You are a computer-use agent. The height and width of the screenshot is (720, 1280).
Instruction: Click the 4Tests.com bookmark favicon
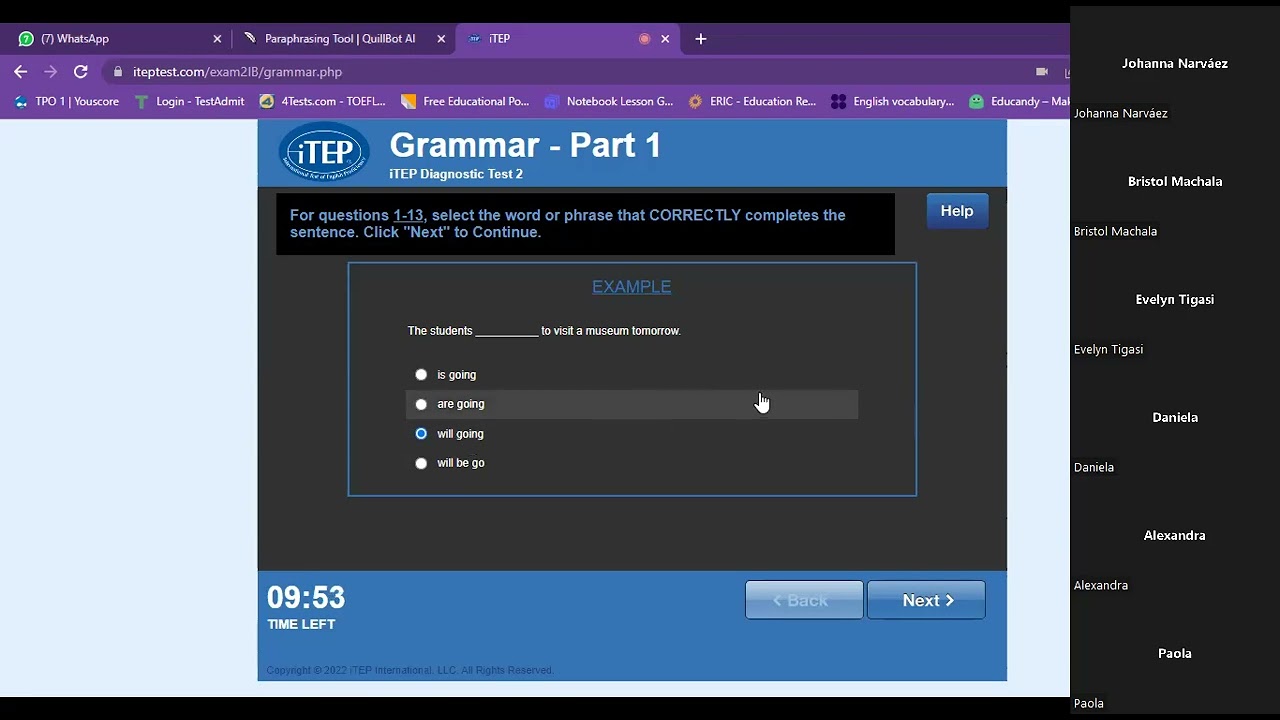coord(266,101)
